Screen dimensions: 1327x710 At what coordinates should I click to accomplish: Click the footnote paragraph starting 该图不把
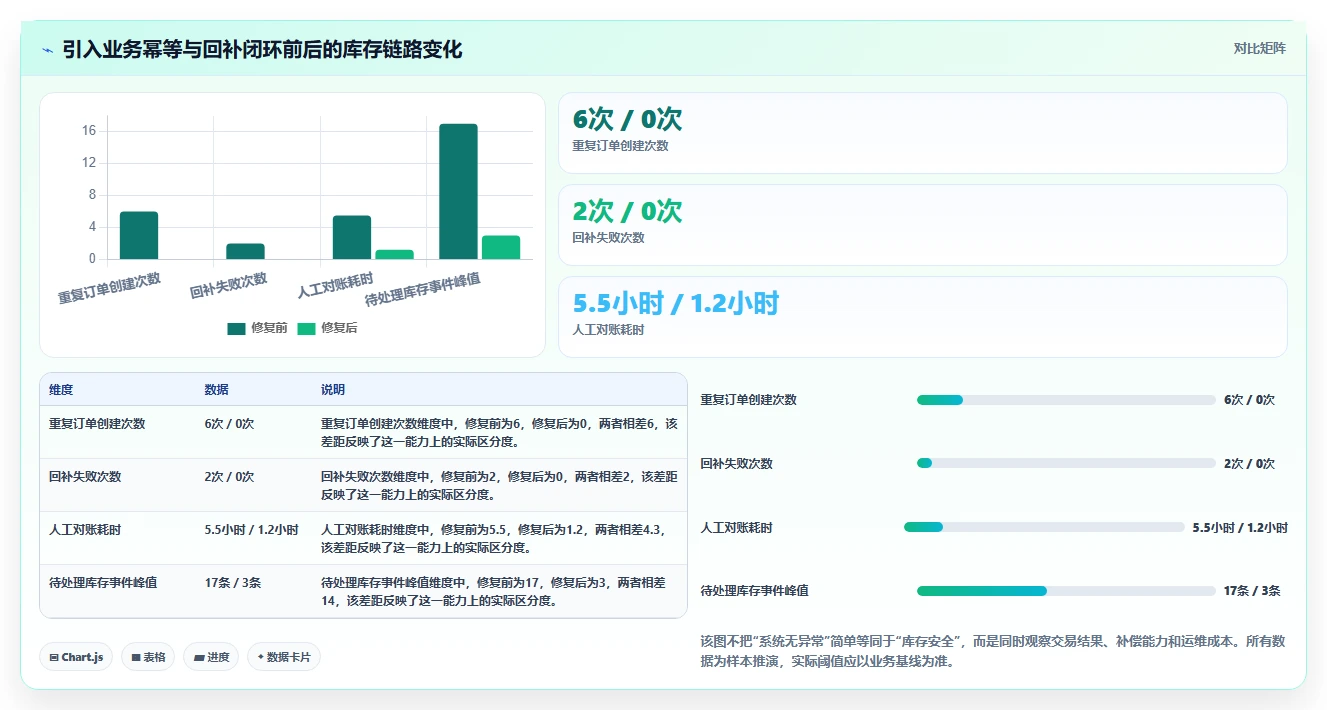[x=994, y=651]
